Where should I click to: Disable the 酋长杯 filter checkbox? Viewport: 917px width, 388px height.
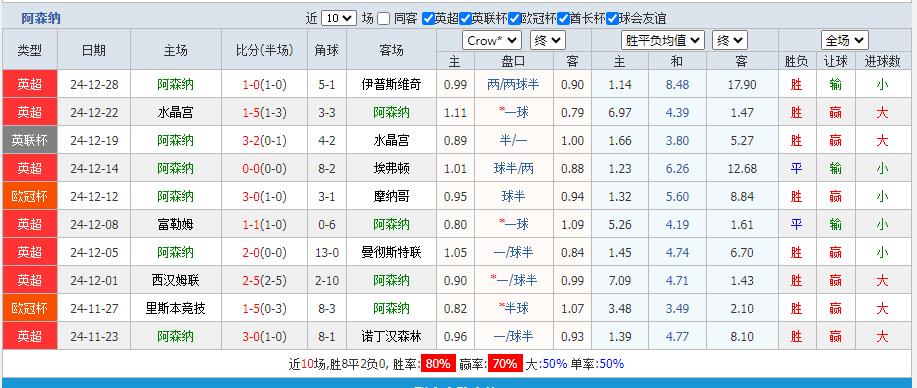pyautogui.click(x=563, y=19)
